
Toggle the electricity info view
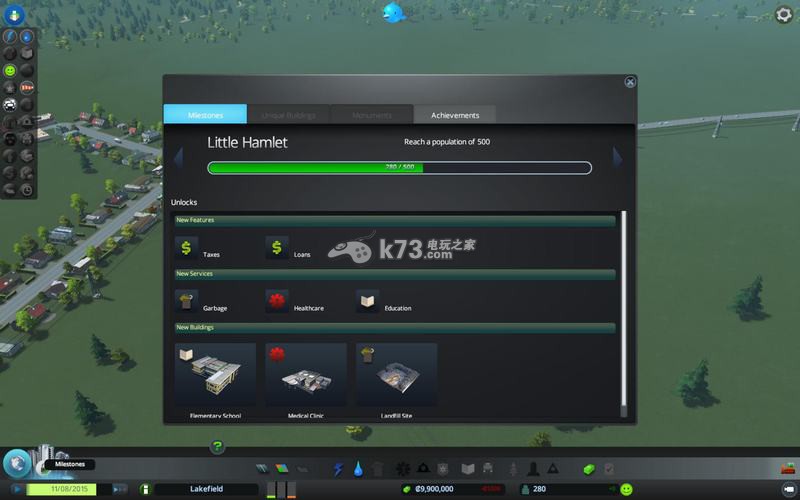coord(10,37)
